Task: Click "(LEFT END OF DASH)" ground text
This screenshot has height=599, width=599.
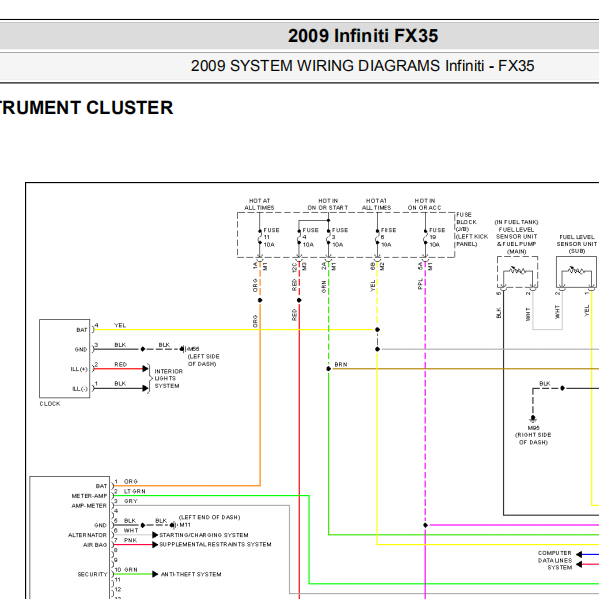Action: click(x=209, y=517)
